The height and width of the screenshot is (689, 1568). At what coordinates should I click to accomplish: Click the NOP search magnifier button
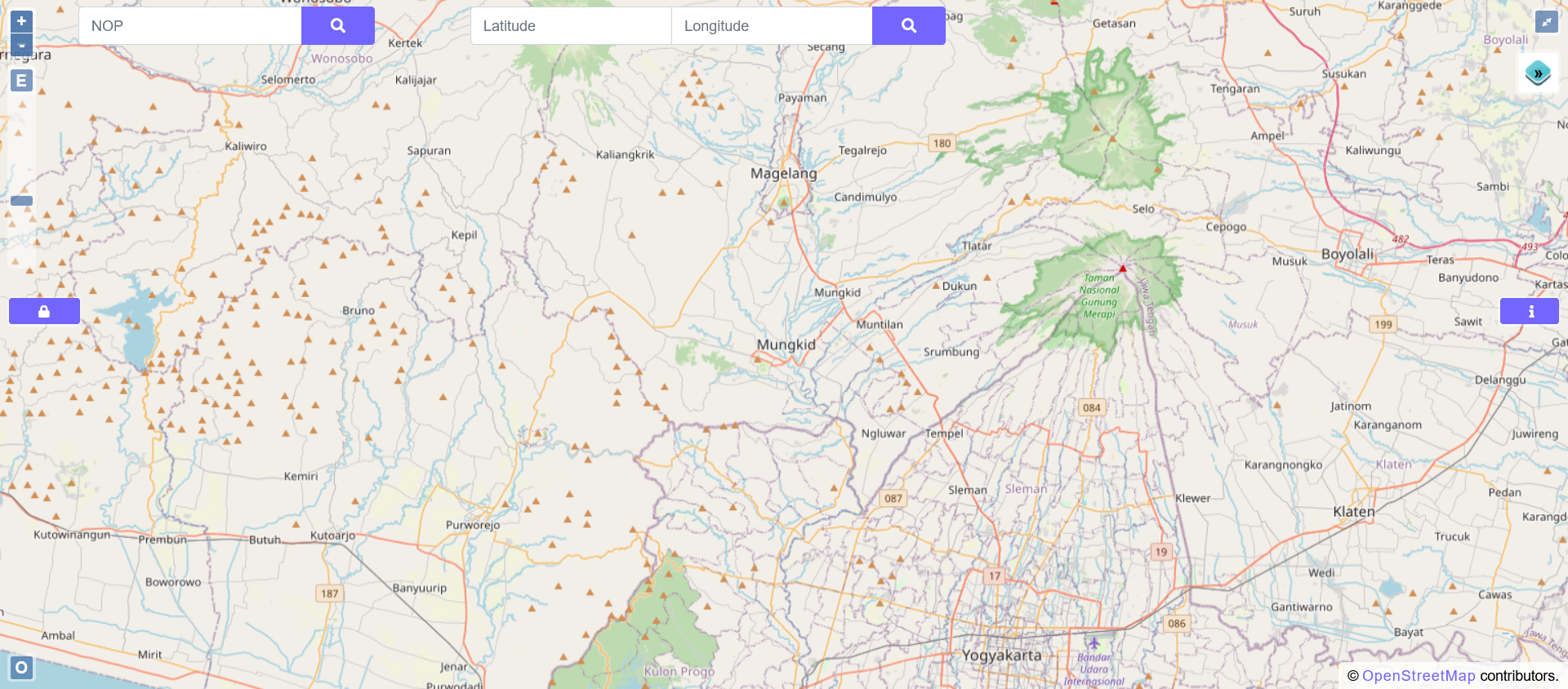click(x=337, y=26)
